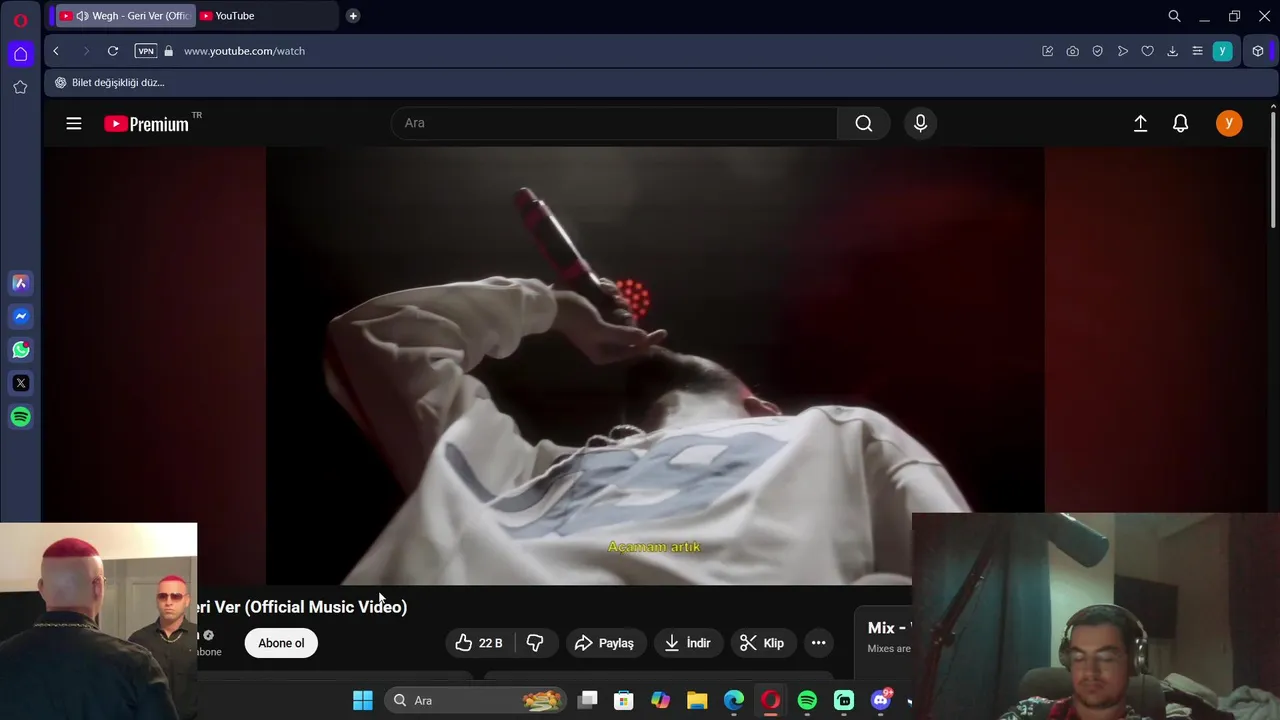Viewport: 1280px width, 720px height.
Task: Toggle the VPN badge in address bar
Action: [146, 51]
